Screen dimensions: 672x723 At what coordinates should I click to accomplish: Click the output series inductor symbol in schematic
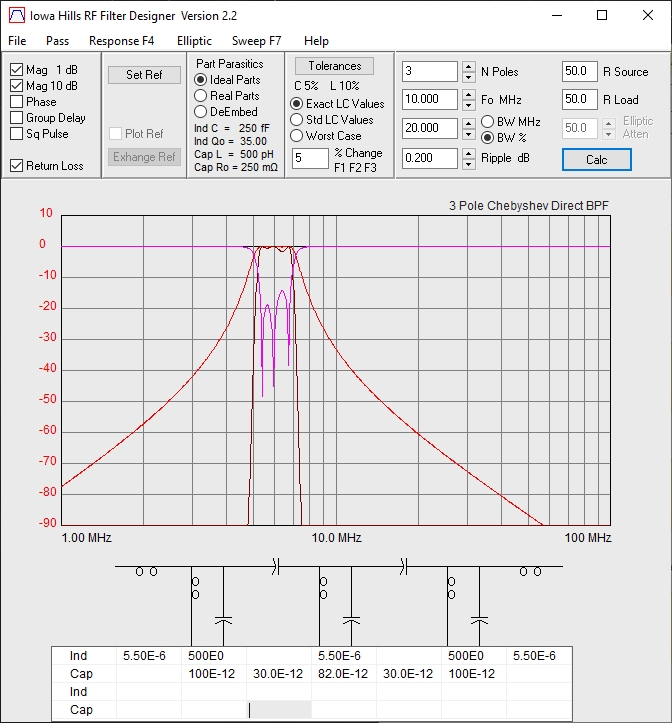[x=530, y=572]
